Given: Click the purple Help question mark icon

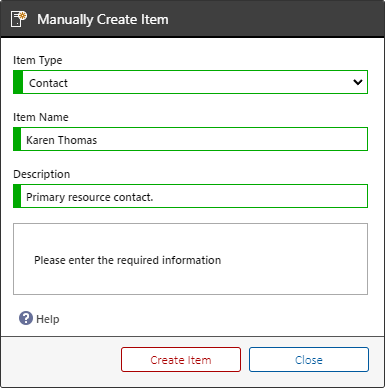Looking at the screenshot, I should [26, 318].
